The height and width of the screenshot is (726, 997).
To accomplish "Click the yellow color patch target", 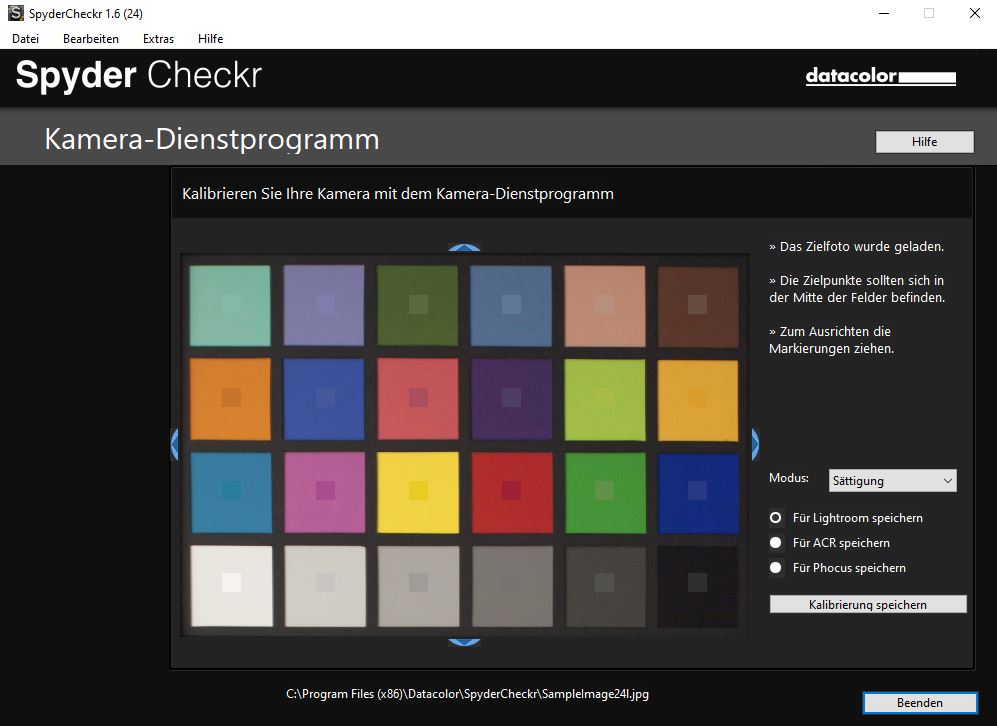I will point(418,490).
